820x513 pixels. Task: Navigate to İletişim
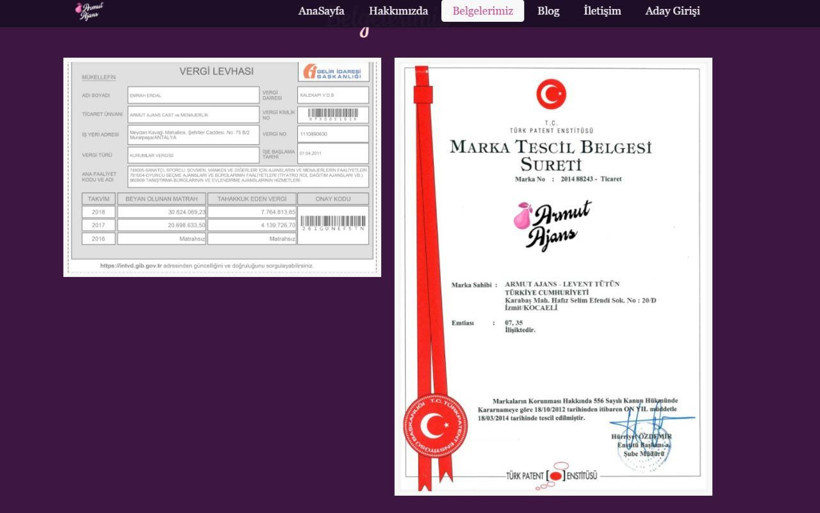[x=602, y=11]
